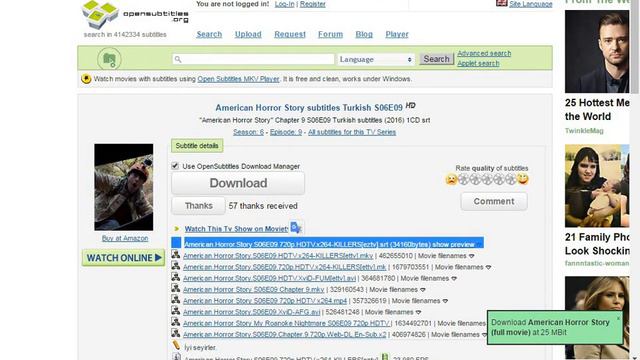Click the green folder icon in search bar

(x=109, y=59)
